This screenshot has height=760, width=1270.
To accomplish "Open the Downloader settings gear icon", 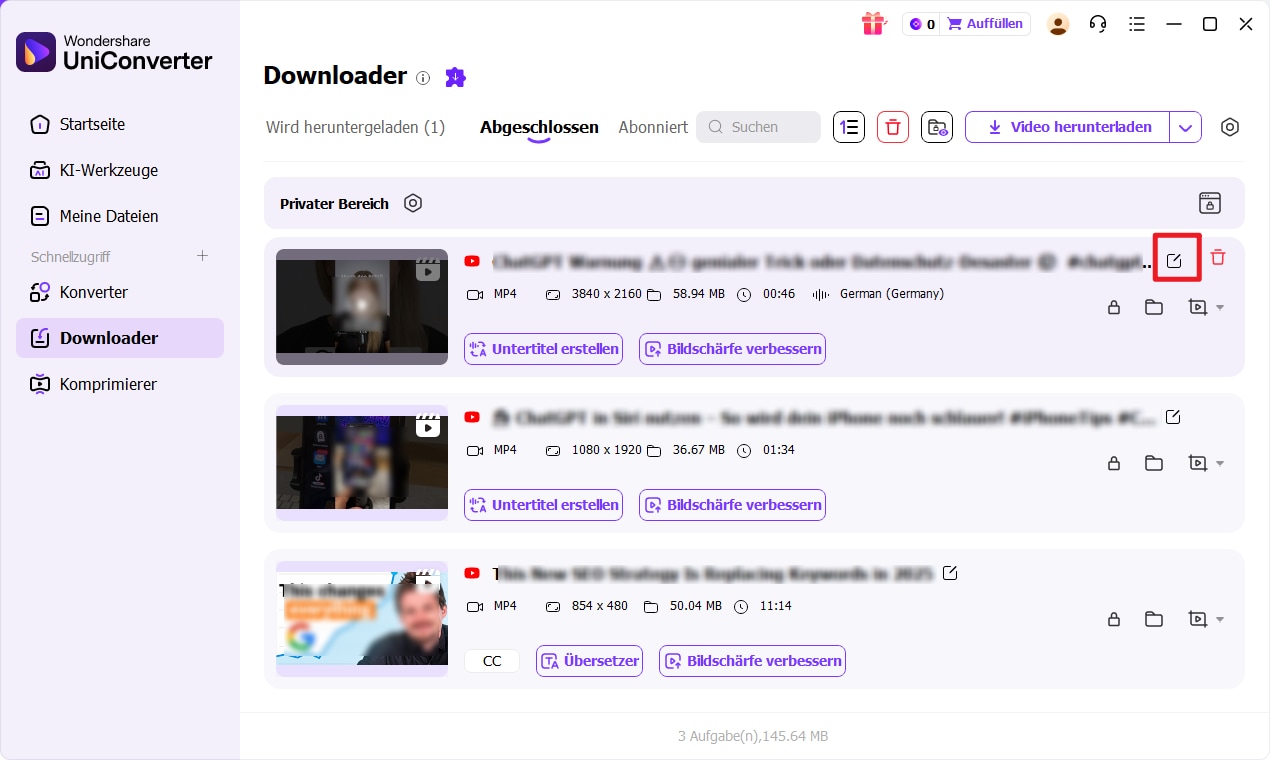I will click(1230, 127).
